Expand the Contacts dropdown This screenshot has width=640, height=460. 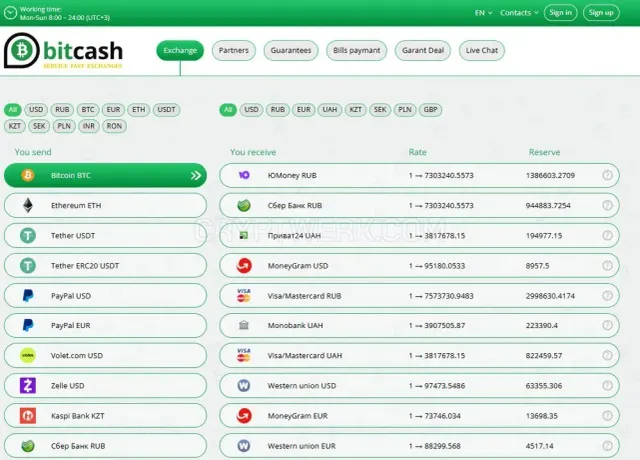click(519, 13)
